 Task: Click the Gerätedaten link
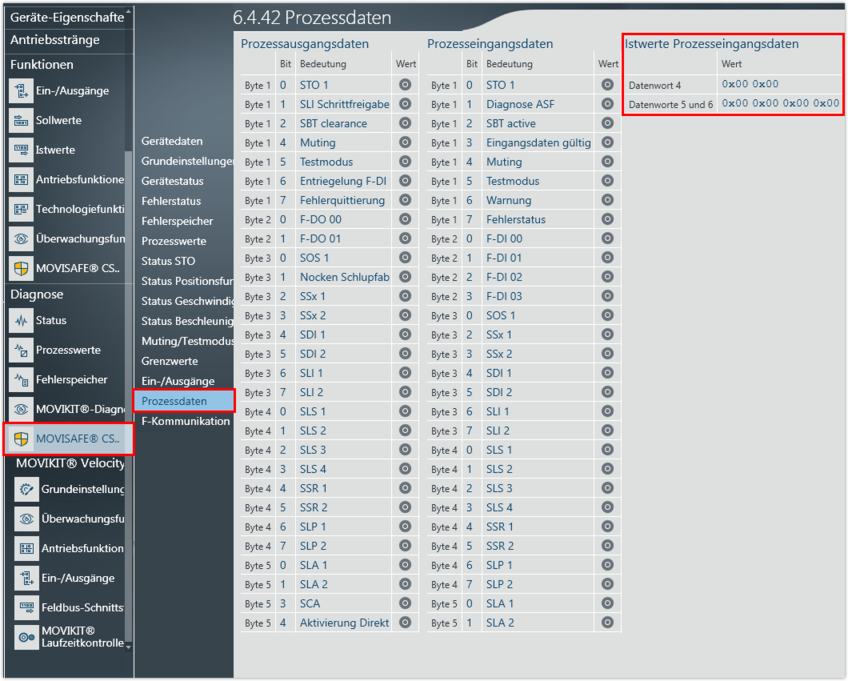tap(172, 142)
